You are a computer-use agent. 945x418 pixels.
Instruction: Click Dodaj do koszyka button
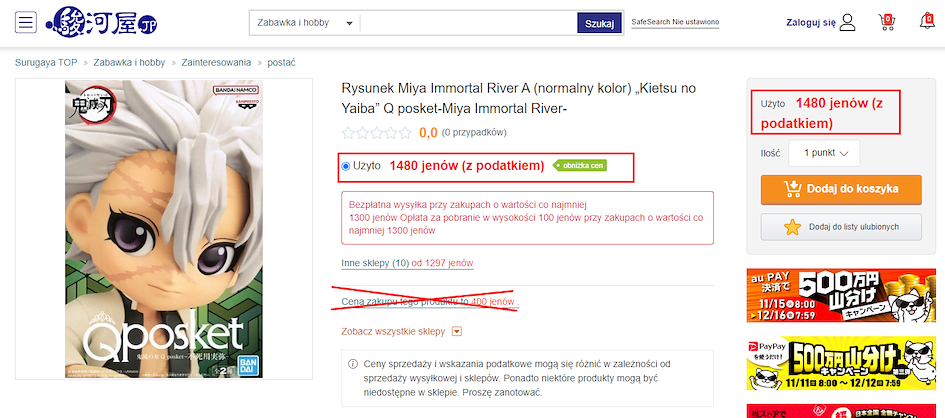(841, 189)
